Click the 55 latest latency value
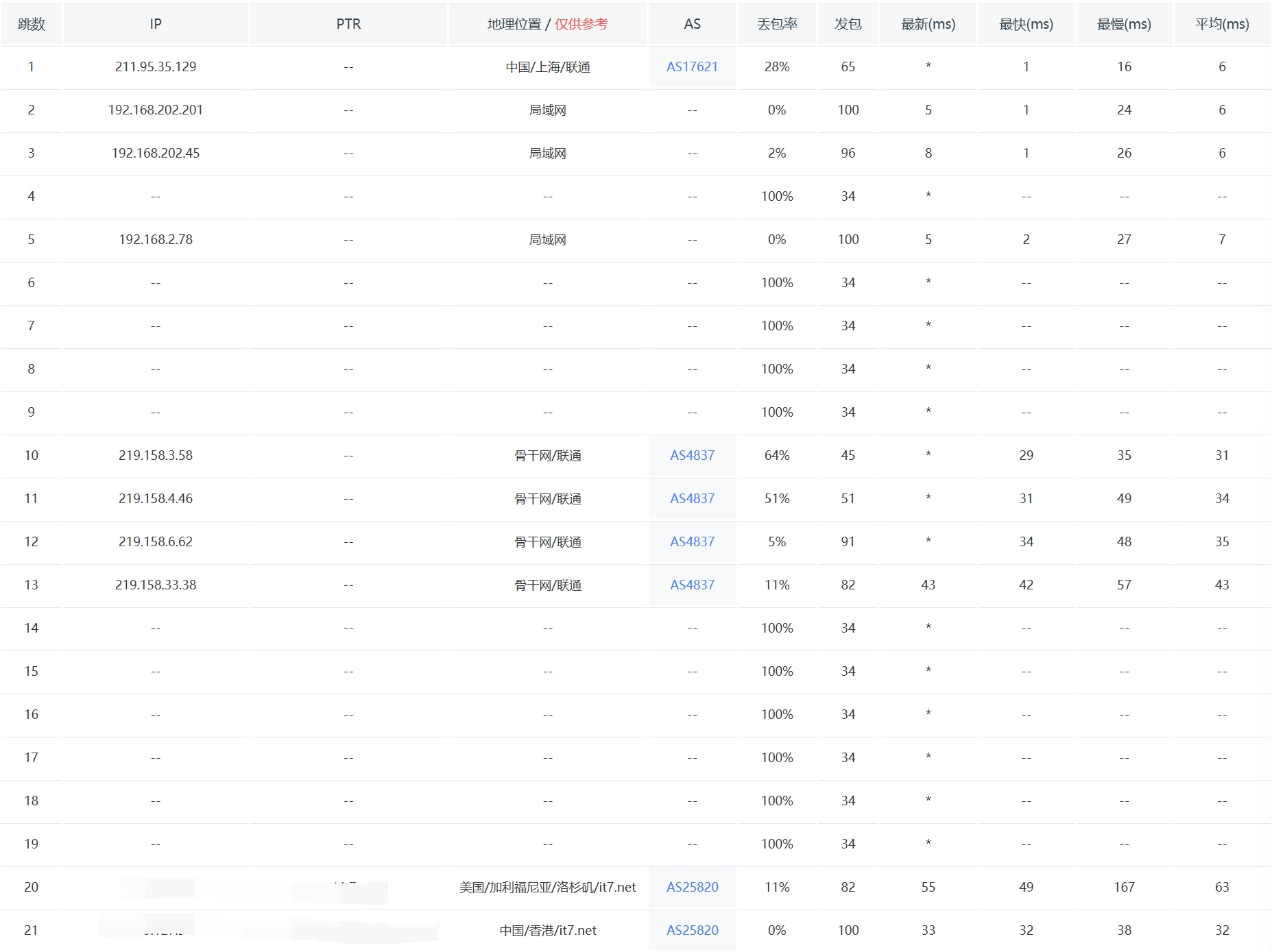Viewport: 1272px width, 952px height. click(928, 887)
